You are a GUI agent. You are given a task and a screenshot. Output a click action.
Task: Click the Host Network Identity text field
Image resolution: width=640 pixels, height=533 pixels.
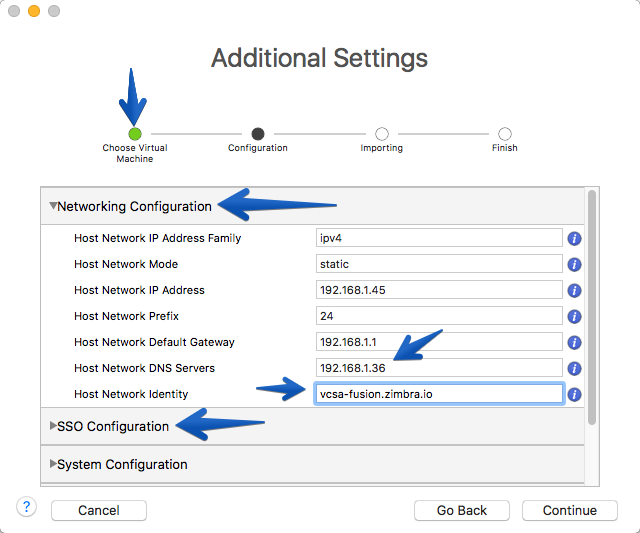[x=439, y=394]
